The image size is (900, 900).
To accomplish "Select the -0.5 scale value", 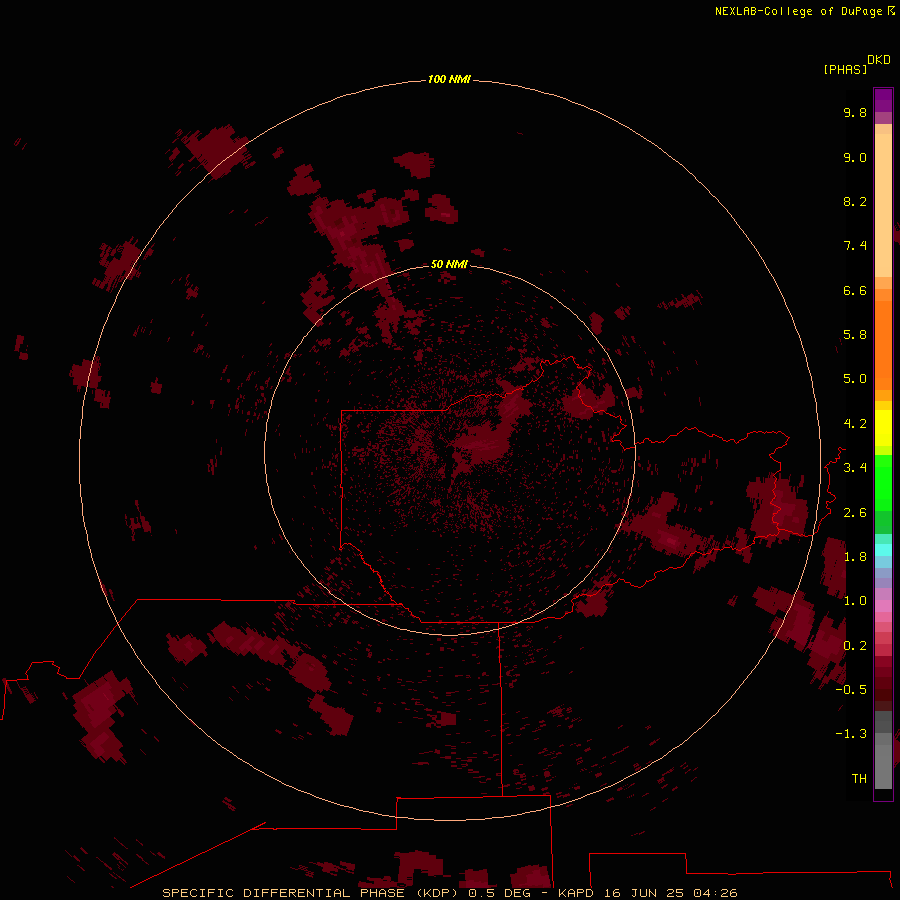I will coord(851,690).
